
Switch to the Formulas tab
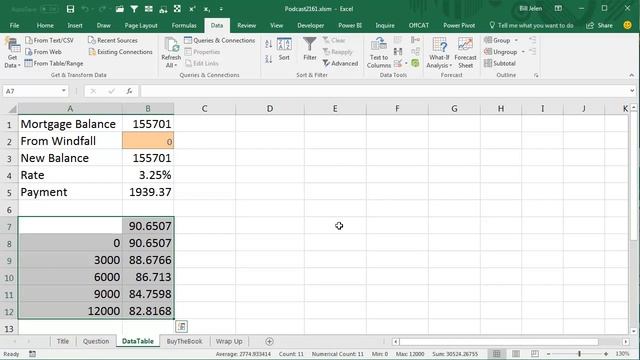click(x=184, y=25)
